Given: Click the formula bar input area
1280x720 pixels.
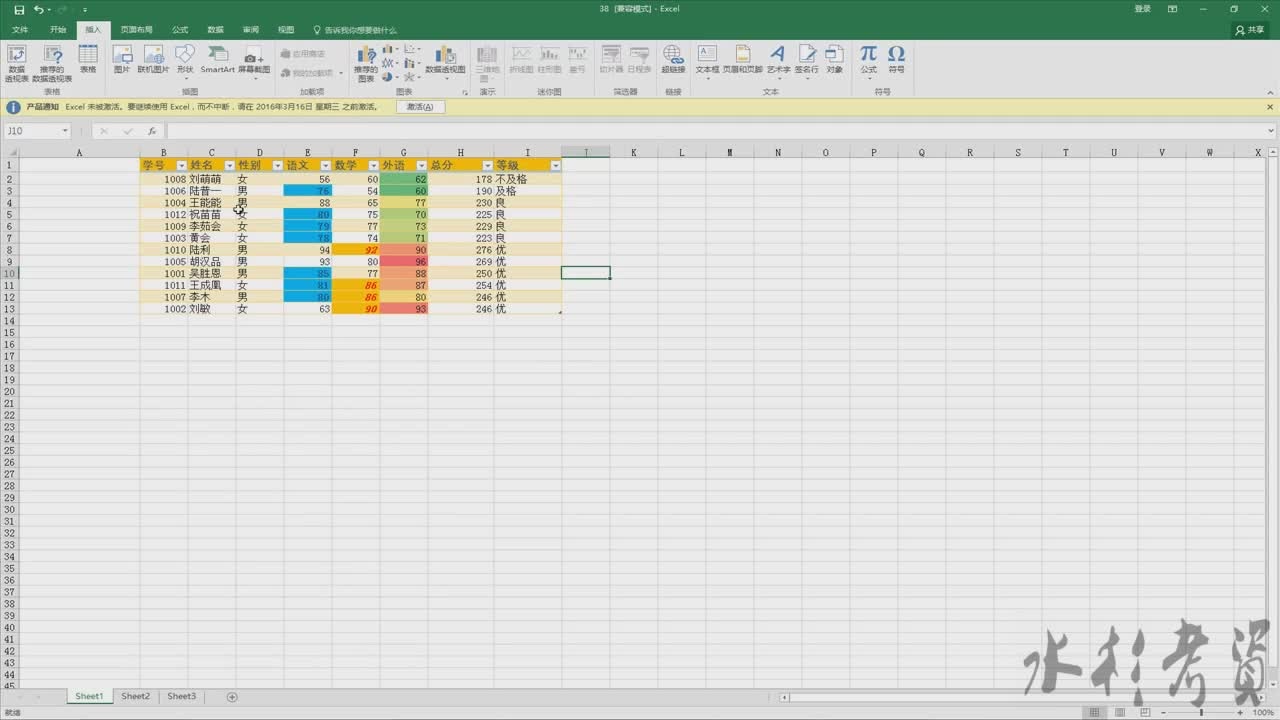Looking at the screenshot, I should coord(715,131).
